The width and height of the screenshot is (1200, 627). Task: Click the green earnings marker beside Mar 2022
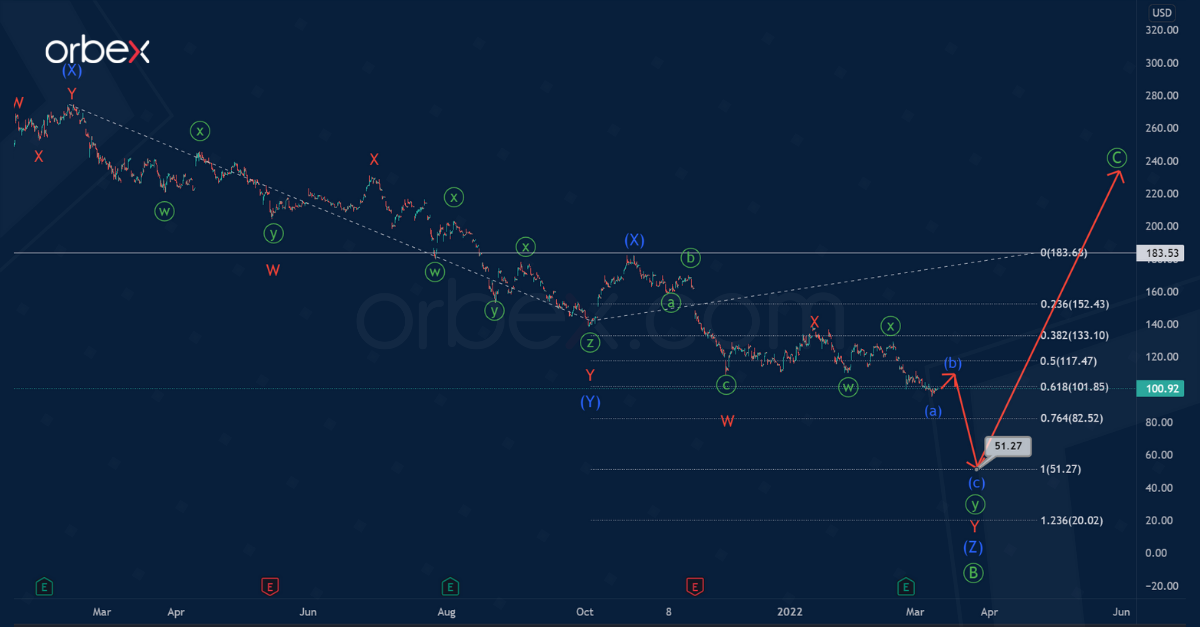905,587
